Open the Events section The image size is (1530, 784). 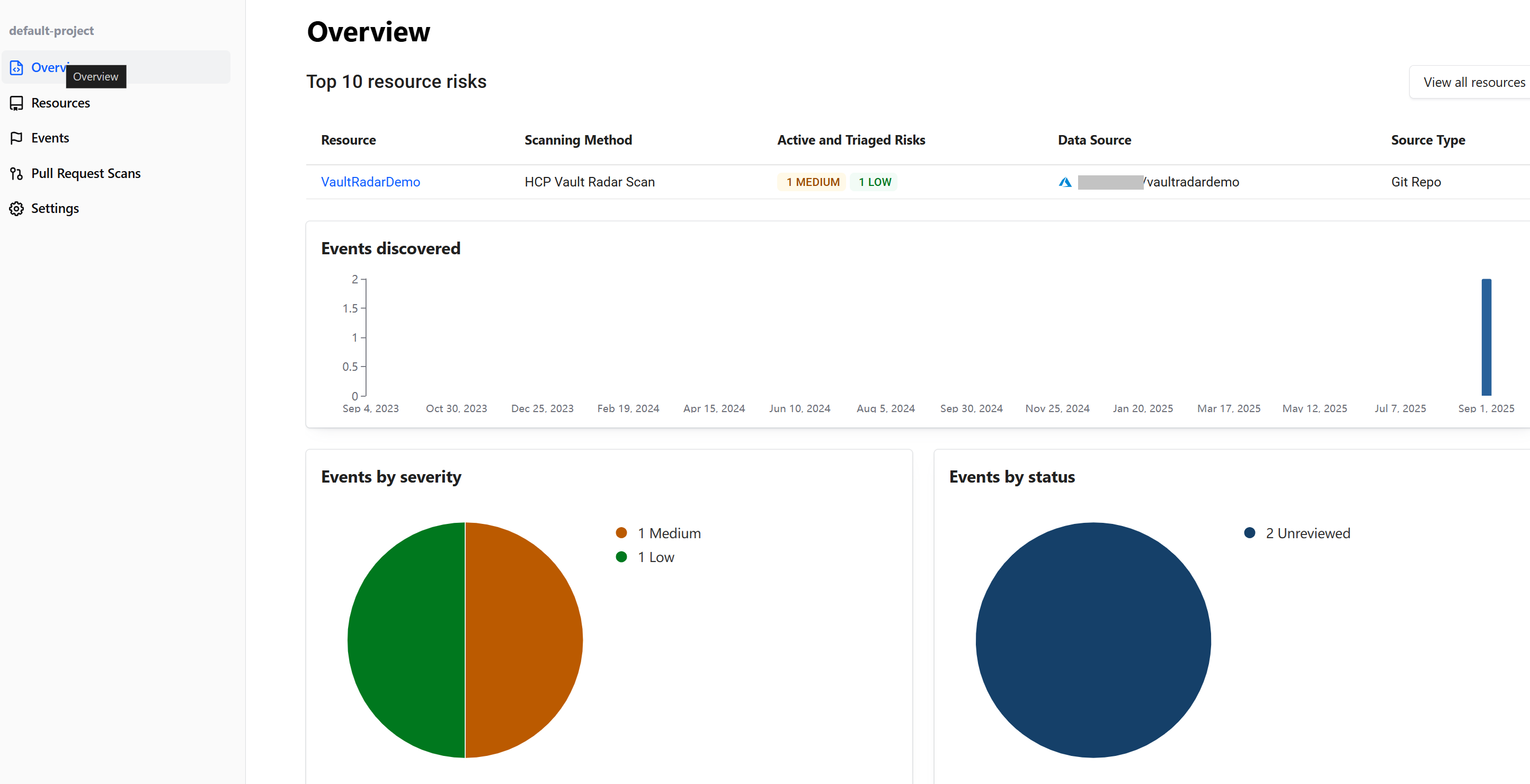50,138
